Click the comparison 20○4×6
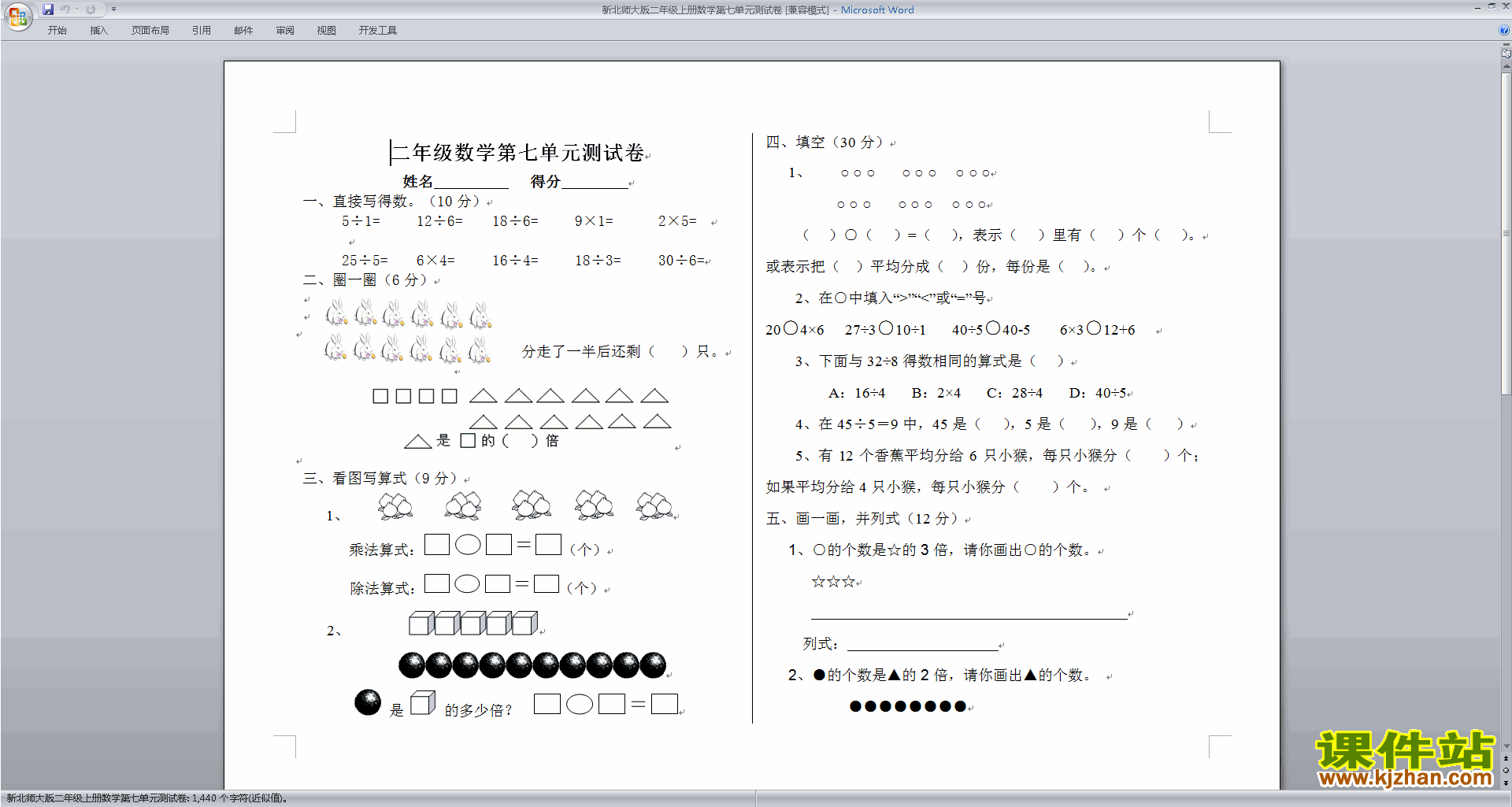1512x807 pixels. (x=795, y=329)
